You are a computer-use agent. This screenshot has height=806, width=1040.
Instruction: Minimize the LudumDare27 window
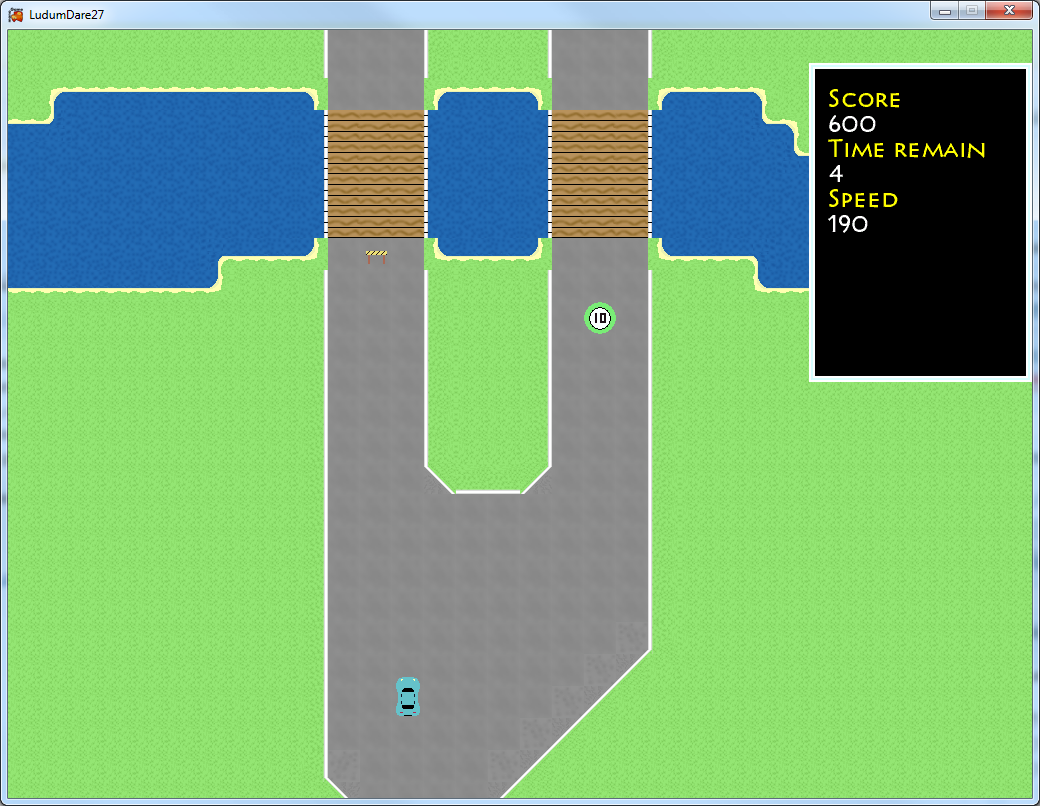945,11
